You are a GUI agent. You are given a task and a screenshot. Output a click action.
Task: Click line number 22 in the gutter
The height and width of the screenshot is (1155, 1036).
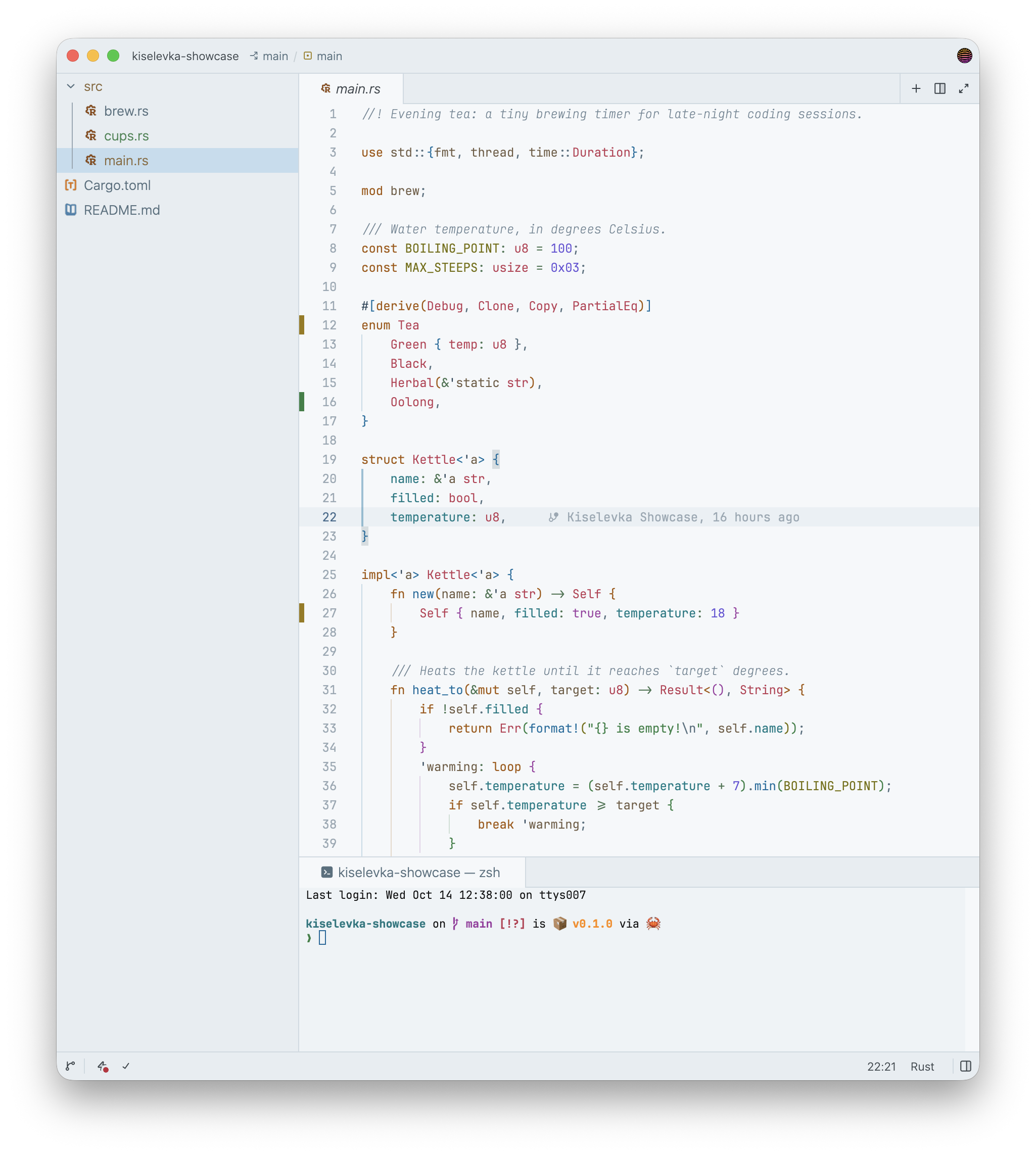point(329,517)
